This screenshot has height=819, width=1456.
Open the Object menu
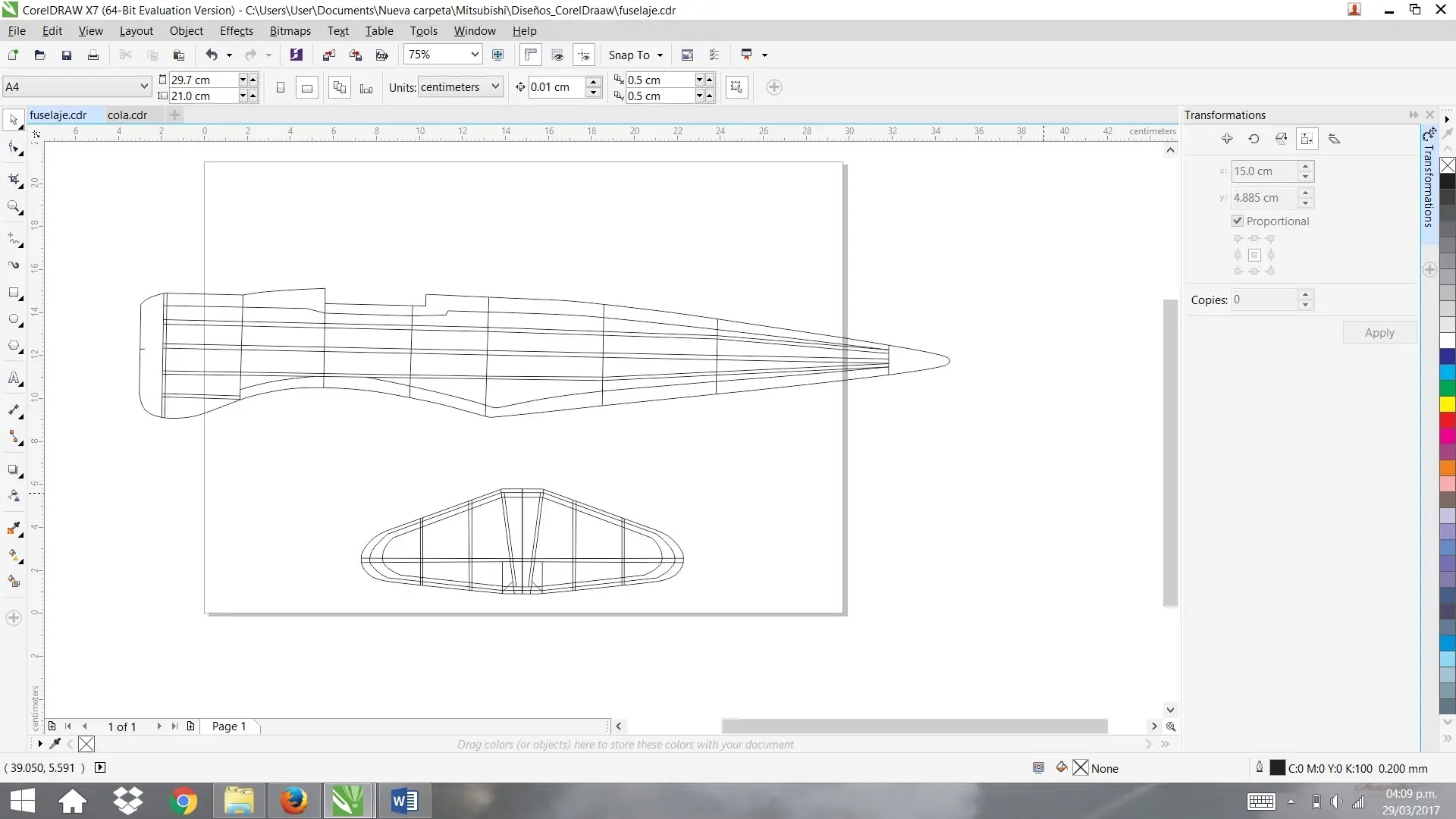pyautogui.click(x=187, y=31)
